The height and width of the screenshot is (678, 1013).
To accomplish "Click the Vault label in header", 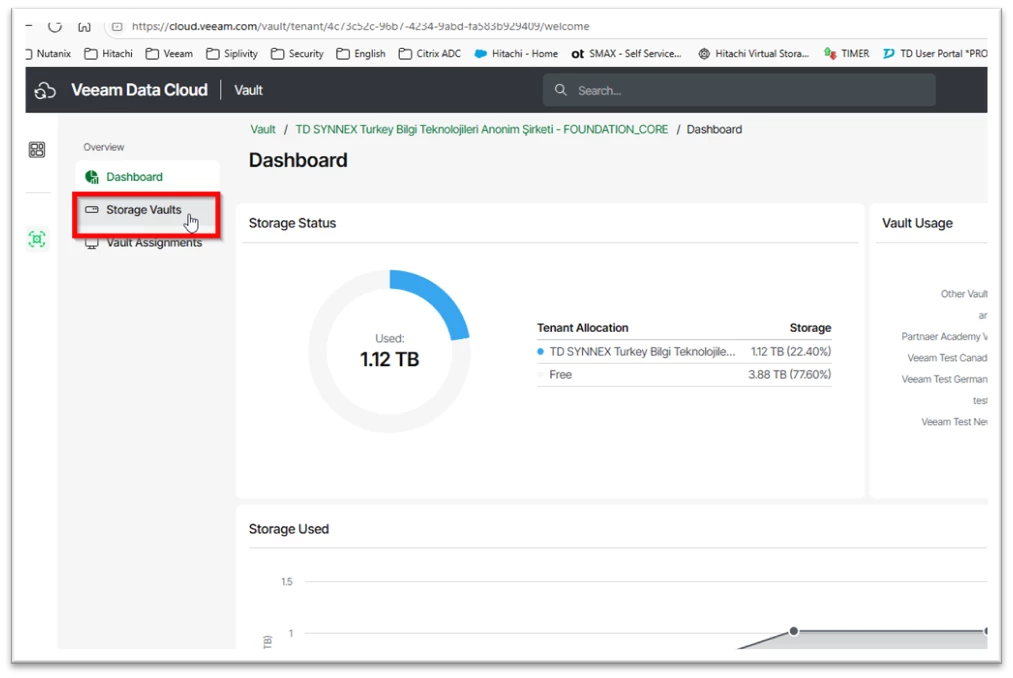I will 248,90.
